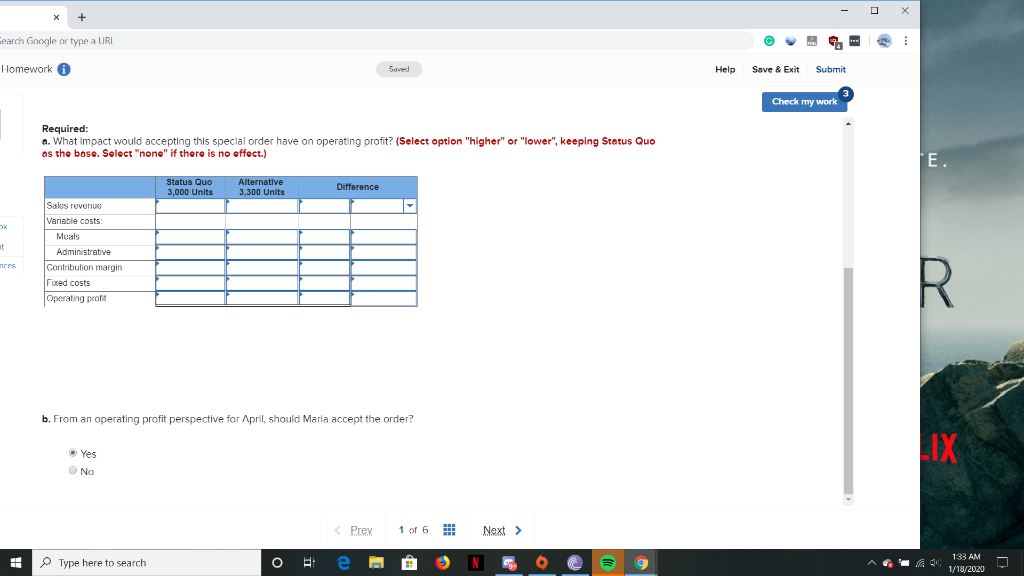Open the adblocker extension showing 4 blocked
Image resolution: width=1024 pixels, height=576 pixels.
tap(832, 40)
